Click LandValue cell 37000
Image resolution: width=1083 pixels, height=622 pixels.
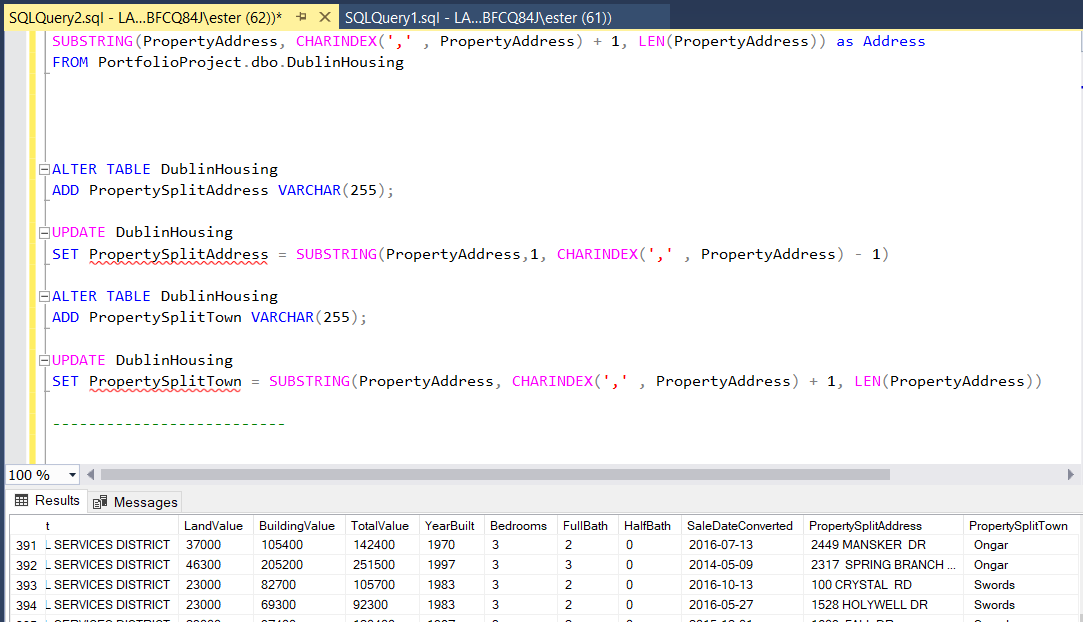click(215, 545)
